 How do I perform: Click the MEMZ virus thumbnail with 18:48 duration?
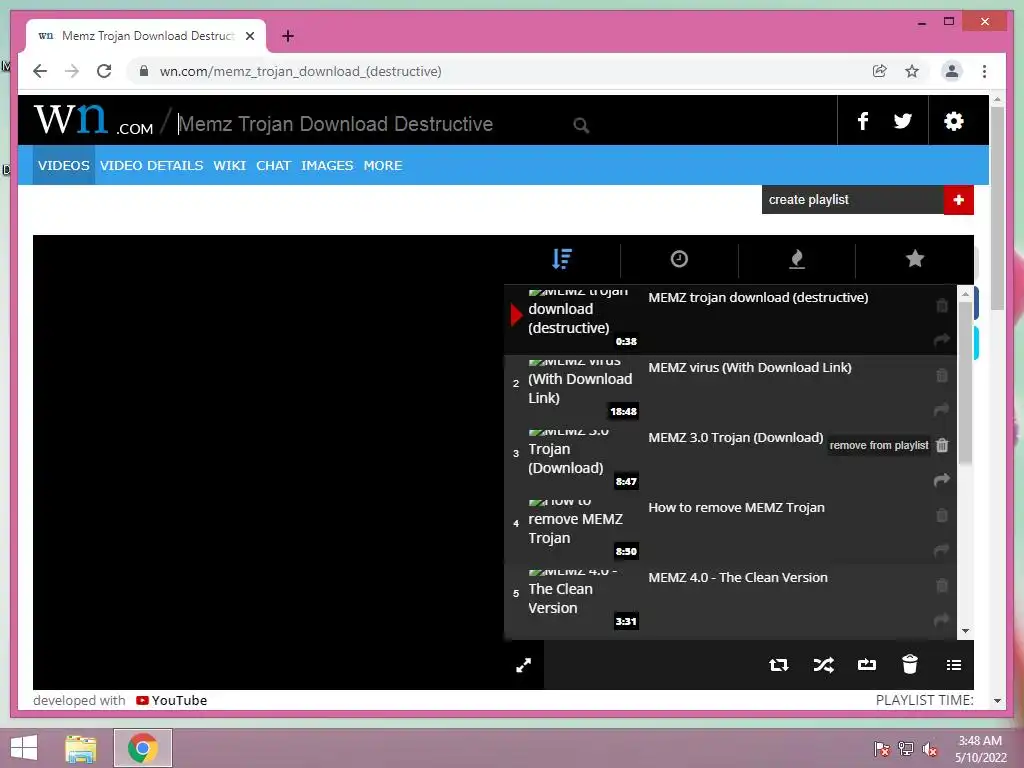tap(583, 389)
